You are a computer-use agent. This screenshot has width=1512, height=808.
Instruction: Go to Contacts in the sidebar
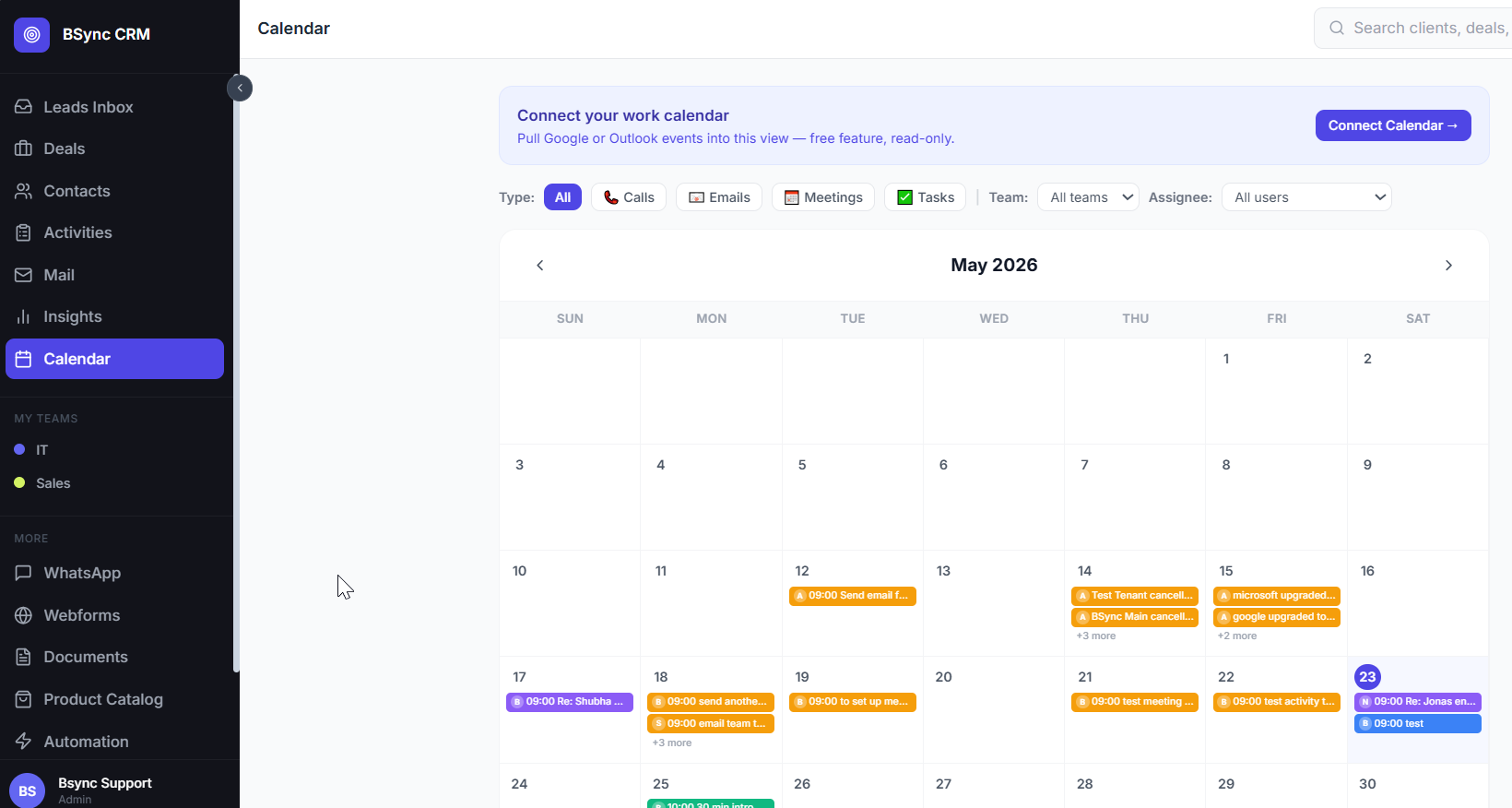click(114, 191)
